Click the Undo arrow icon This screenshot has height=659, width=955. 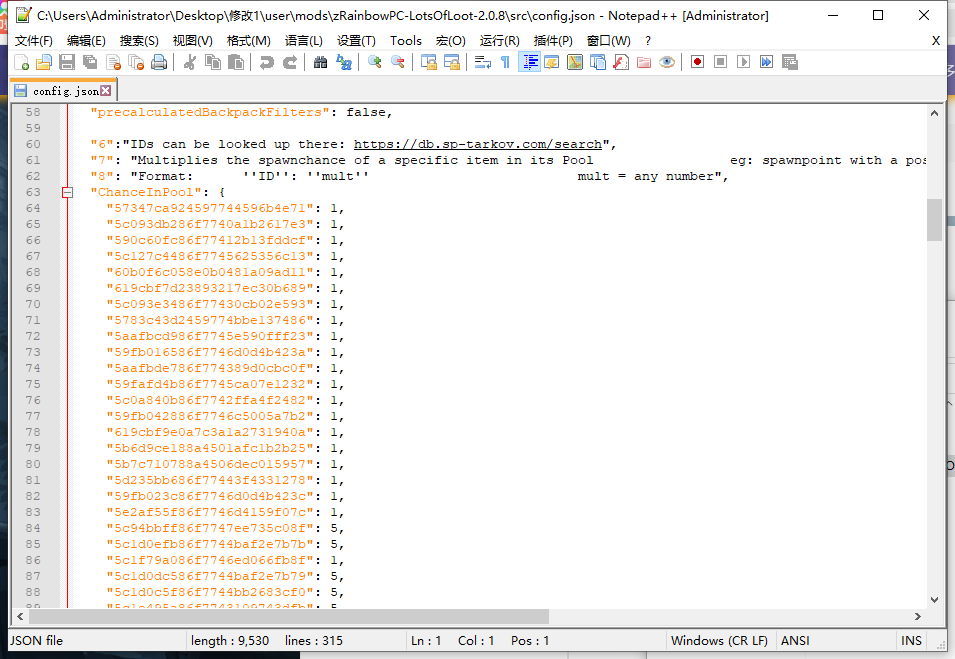[x=266, y=62]
